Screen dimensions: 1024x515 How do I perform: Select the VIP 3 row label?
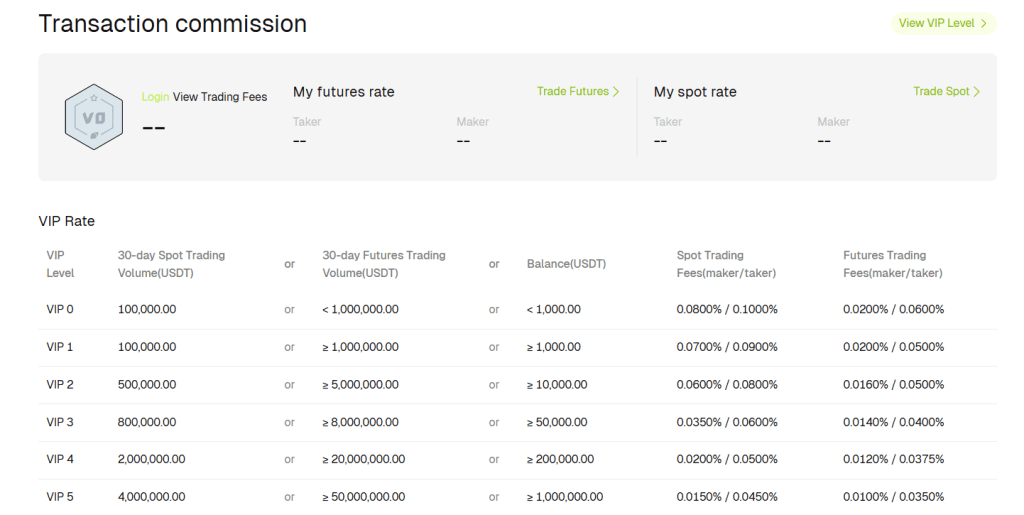click(x=60, y=423)
